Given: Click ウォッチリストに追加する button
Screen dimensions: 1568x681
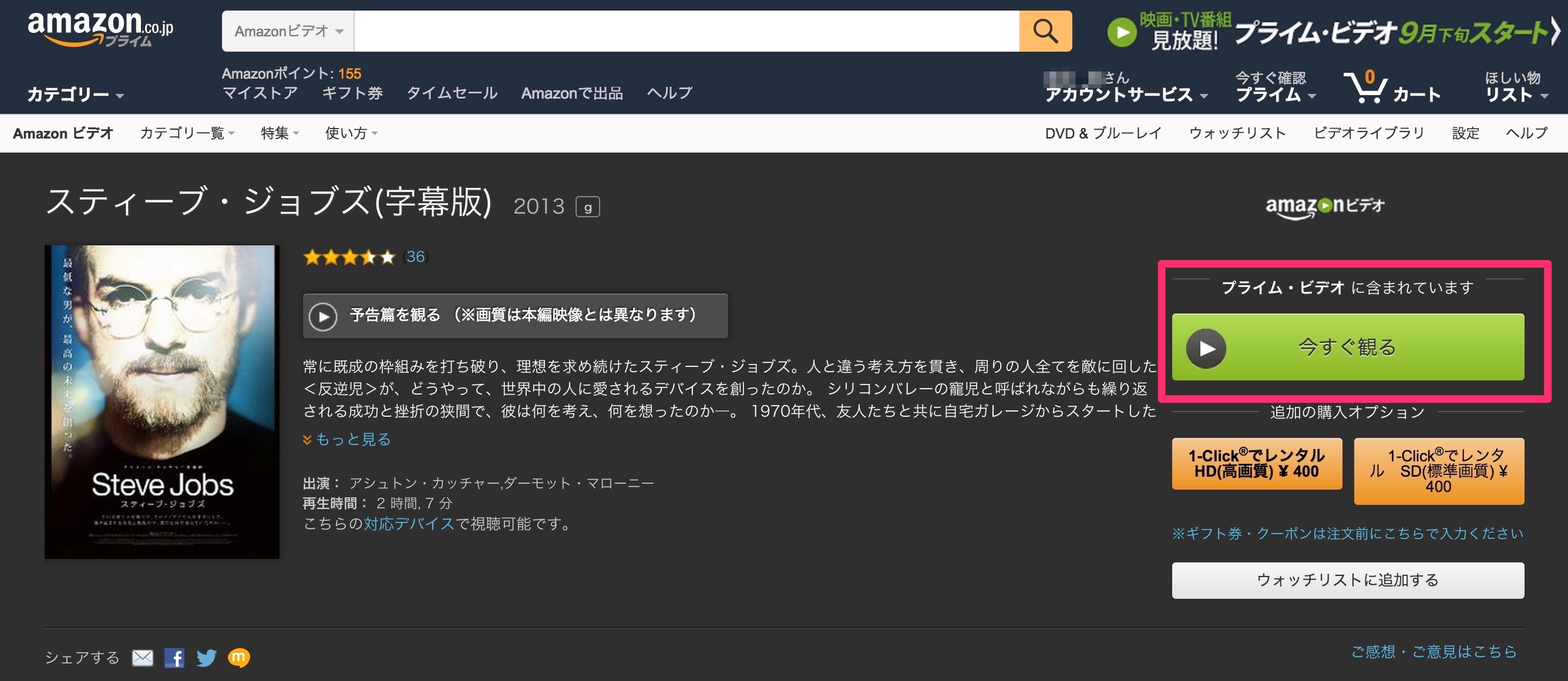Looking at the screenshot, I should 1348,581.
